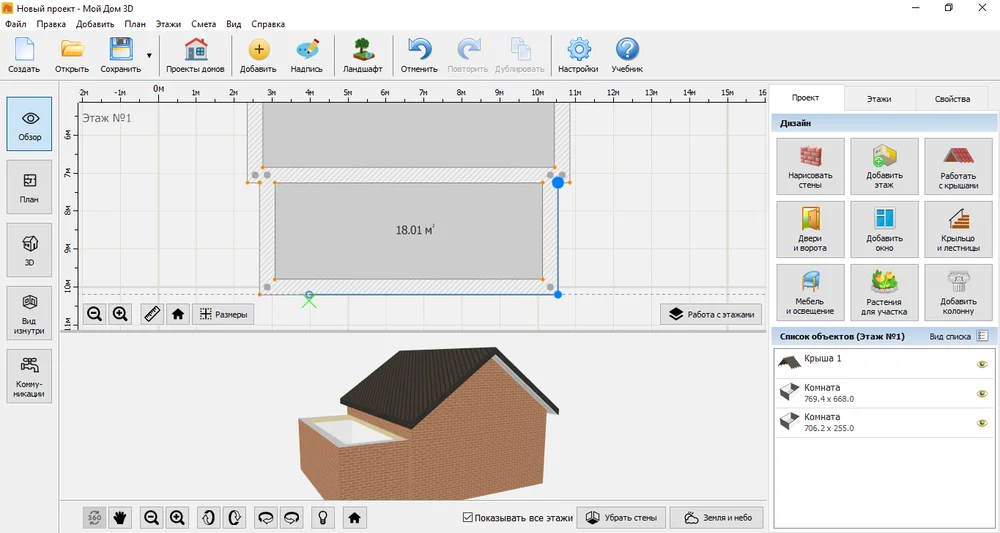Open the Файл menu
This screenshot has width=1000, height=533.
coord(15,24)
